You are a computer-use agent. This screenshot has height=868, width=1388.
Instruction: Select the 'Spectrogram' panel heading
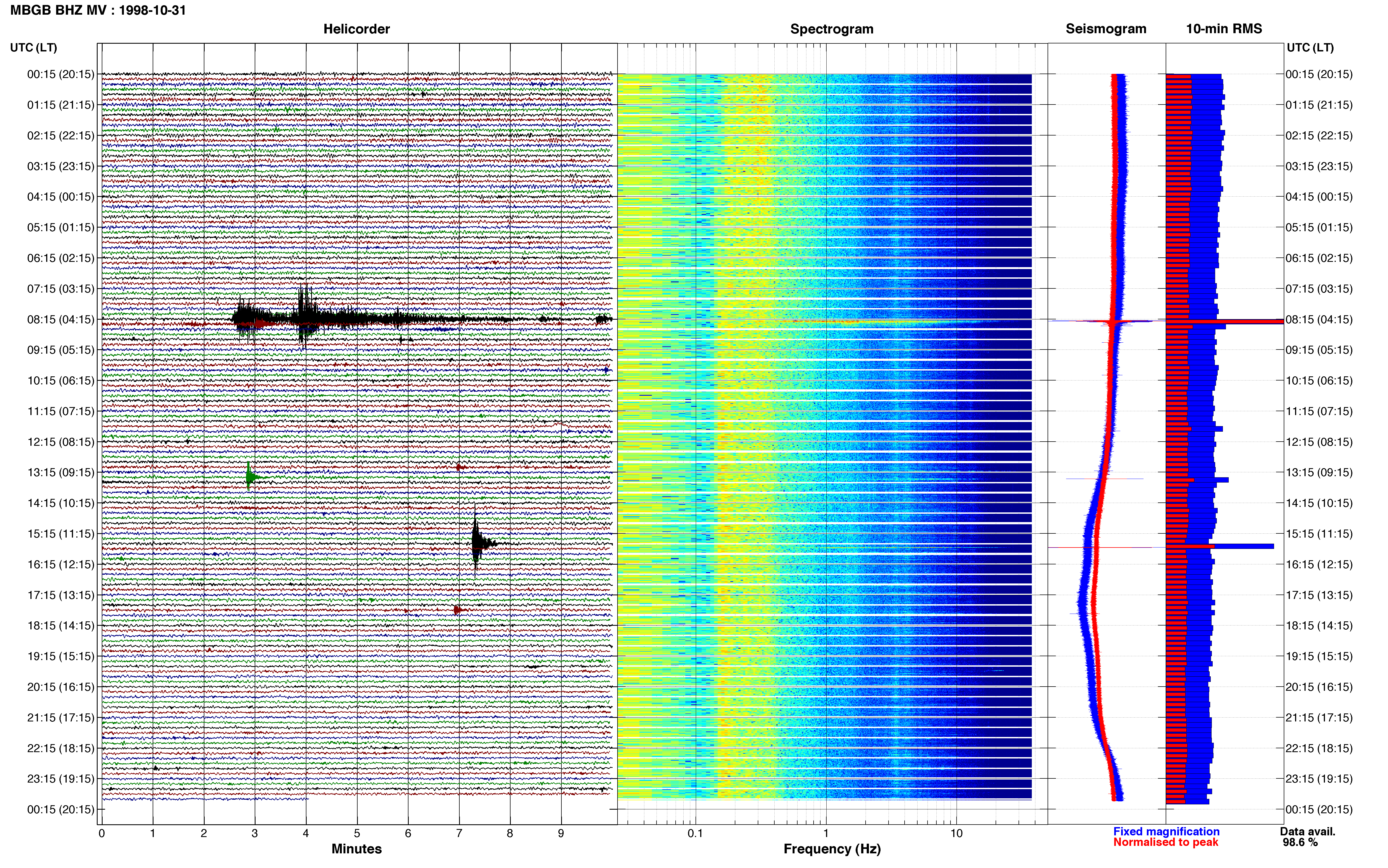(x=832, y=29)
